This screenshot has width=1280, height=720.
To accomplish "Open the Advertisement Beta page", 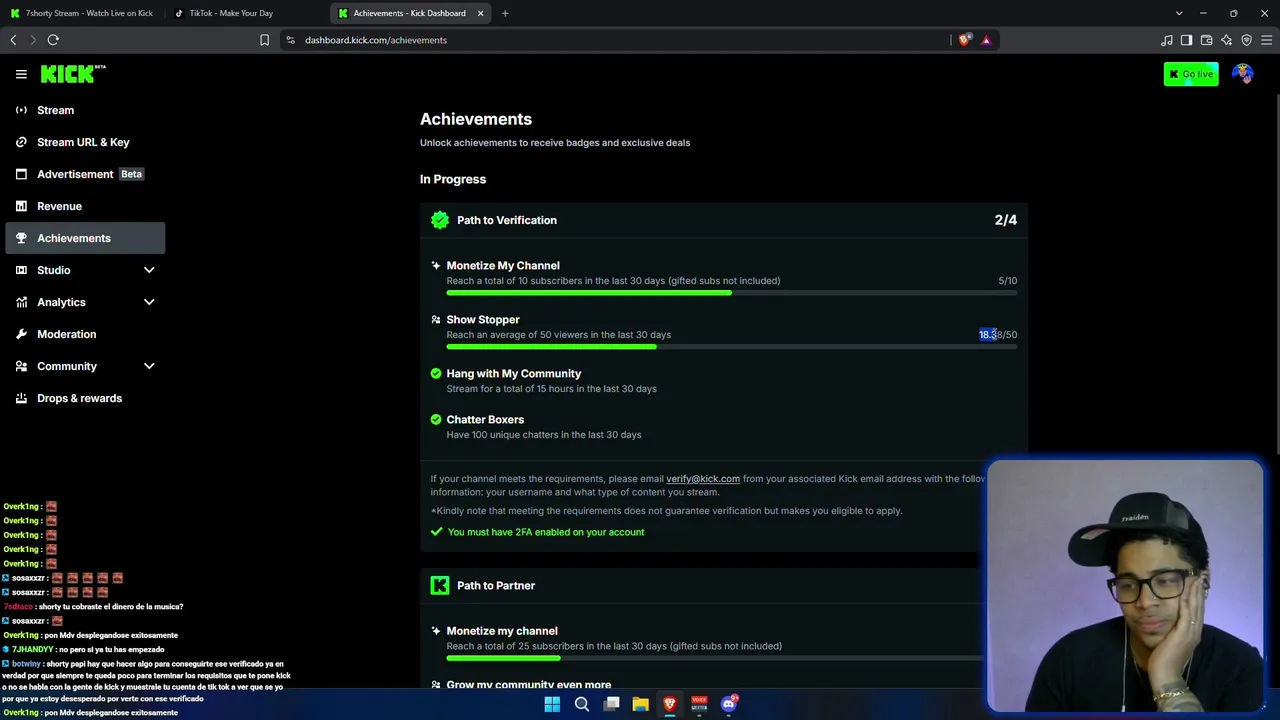I will click(x=85, y=174).
